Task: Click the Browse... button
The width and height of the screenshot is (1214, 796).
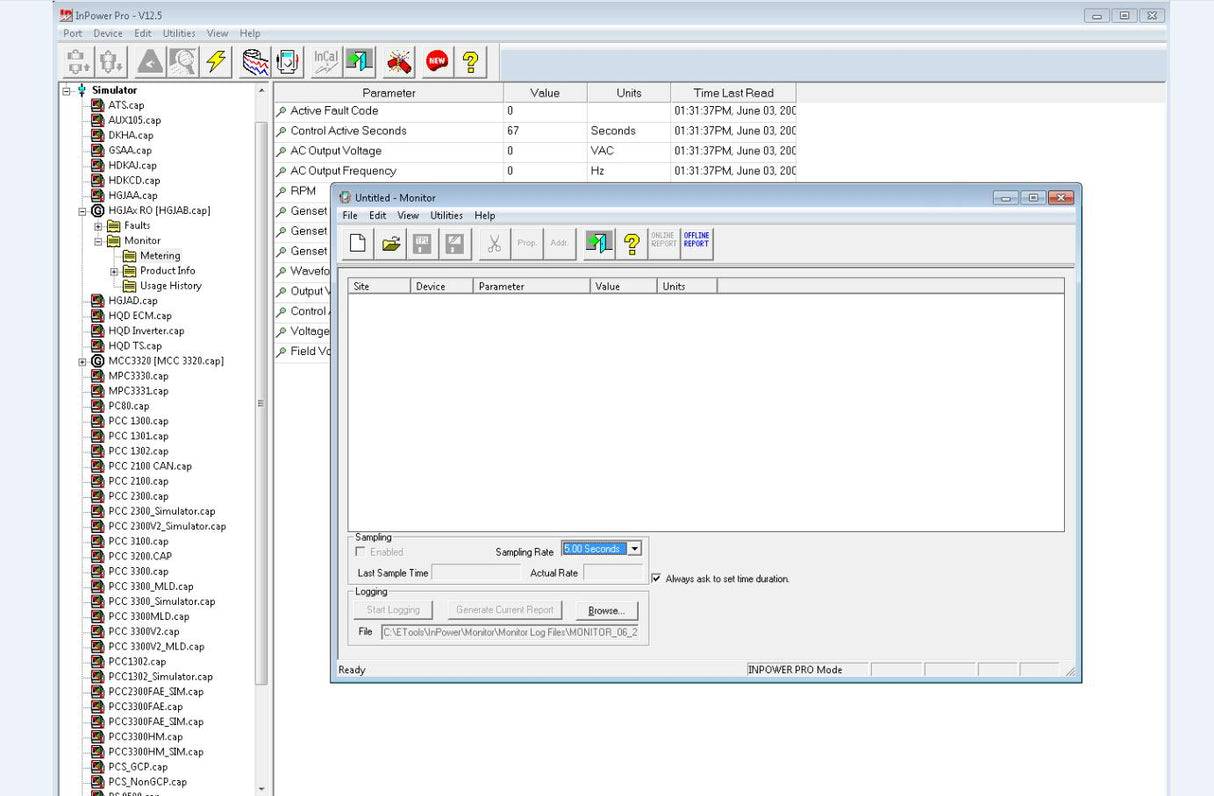Action: 606,610
